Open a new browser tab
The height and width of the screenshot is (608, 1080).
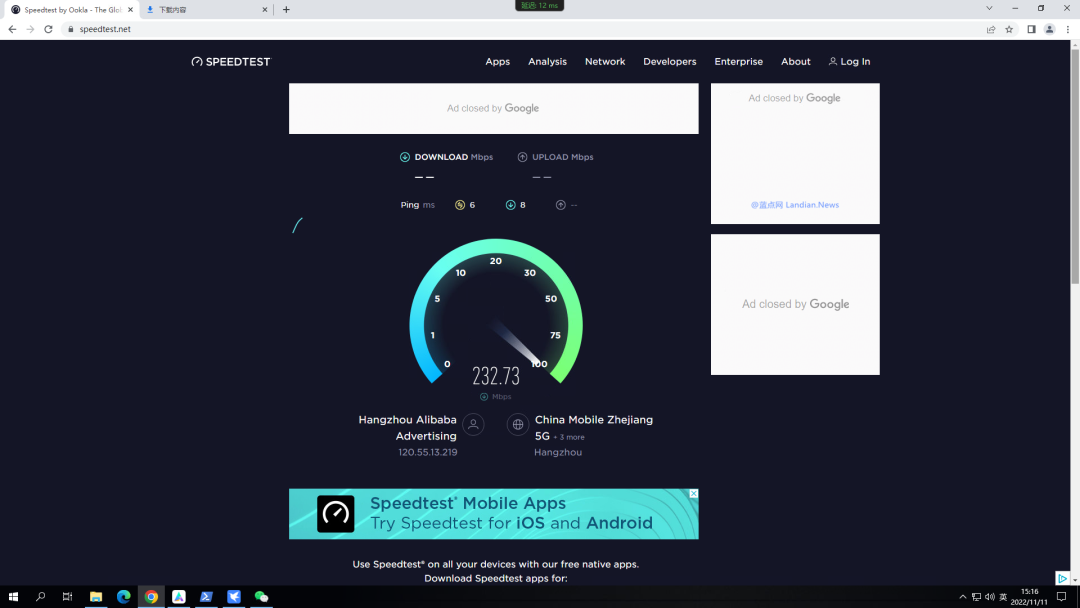pos(287,10)
